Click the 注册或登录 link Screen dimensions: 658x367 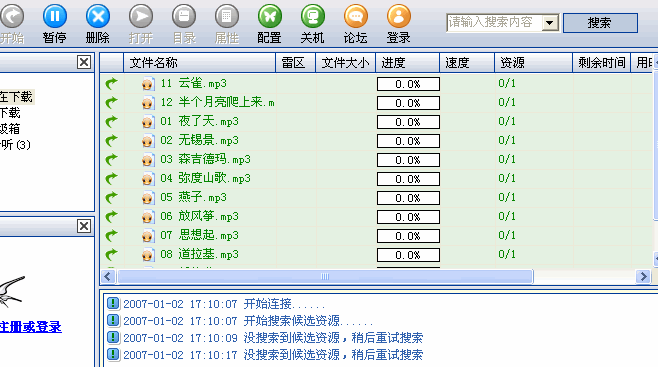pyautogui.click(x=31, y=327)
